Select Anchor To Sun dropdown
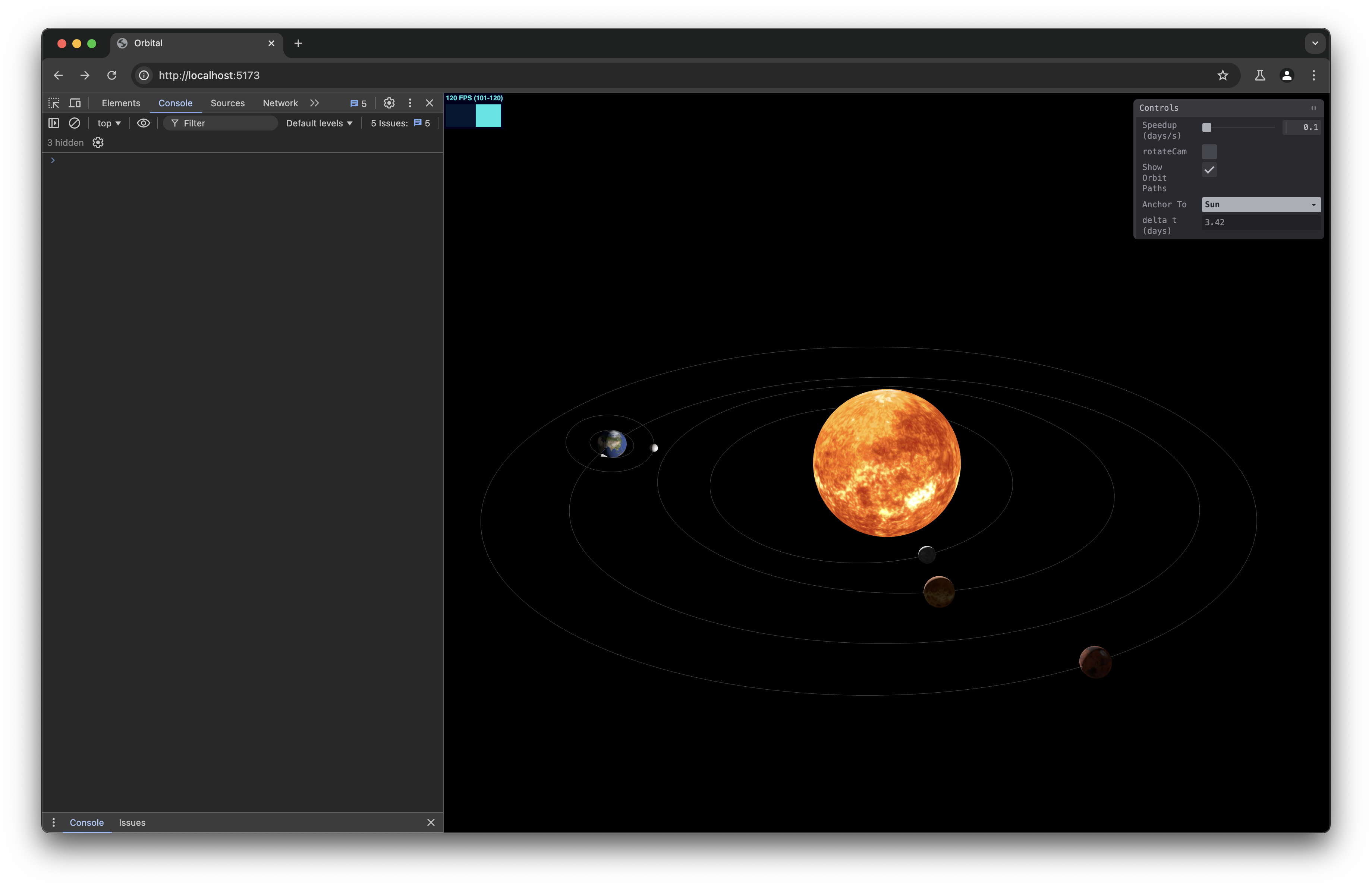Viewport: 1372px width, 888px height. pyautogui.click(x=1260, y=204)
